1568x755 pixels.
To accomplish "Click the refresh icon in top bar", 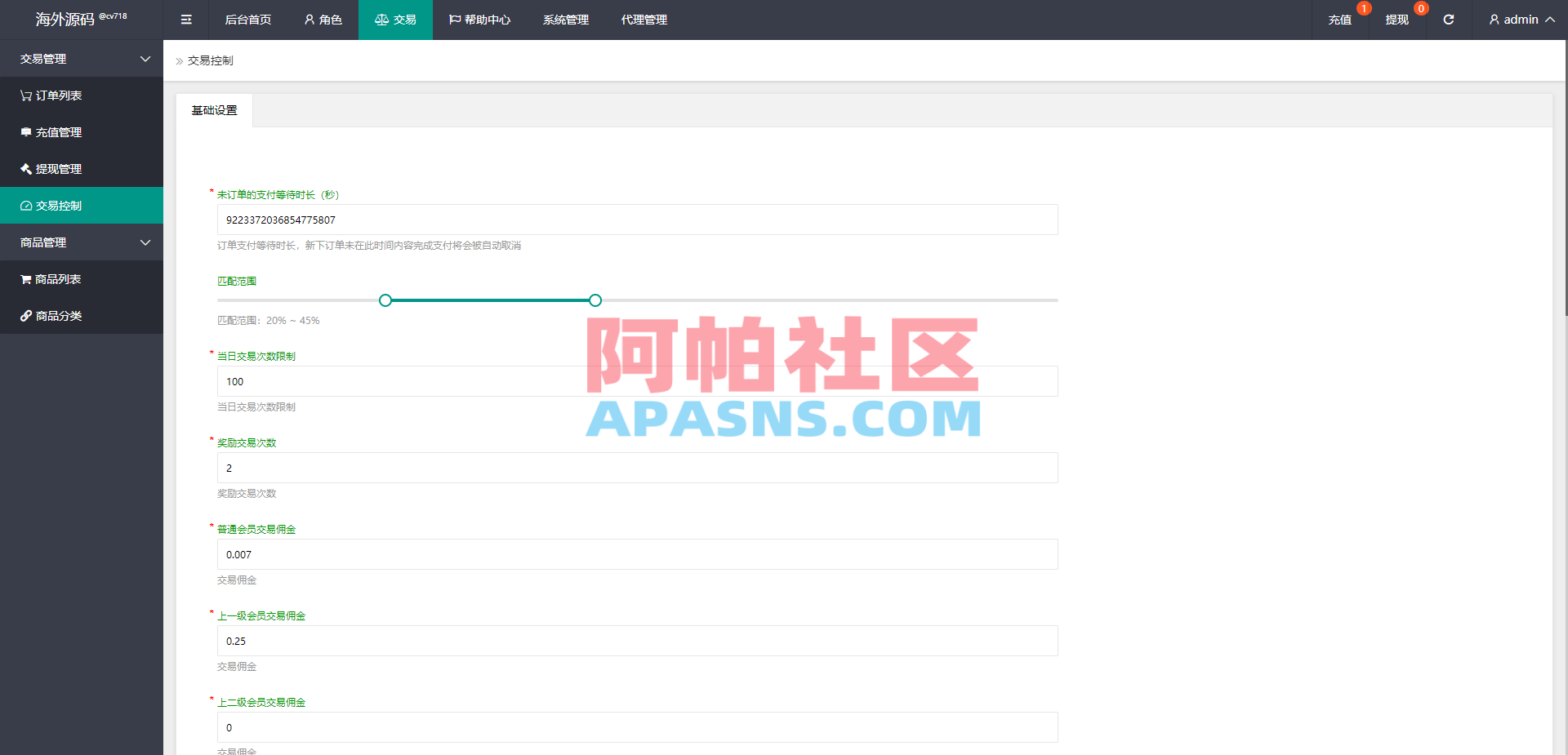I will pos(1448,20).
